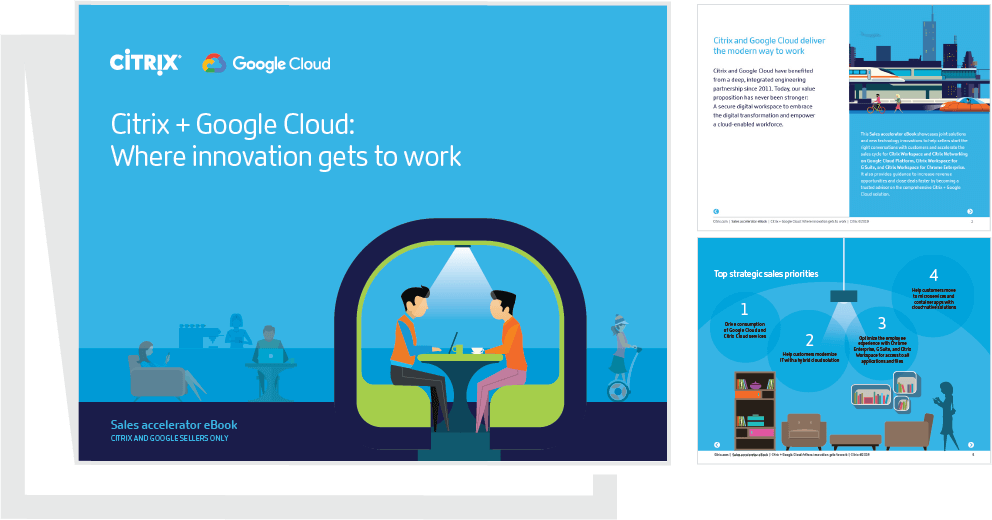The width and height of the screenshot is (992, 520).
Task: Click the 'Top strategic sales priorities' heading
Action: pos(765,273)
